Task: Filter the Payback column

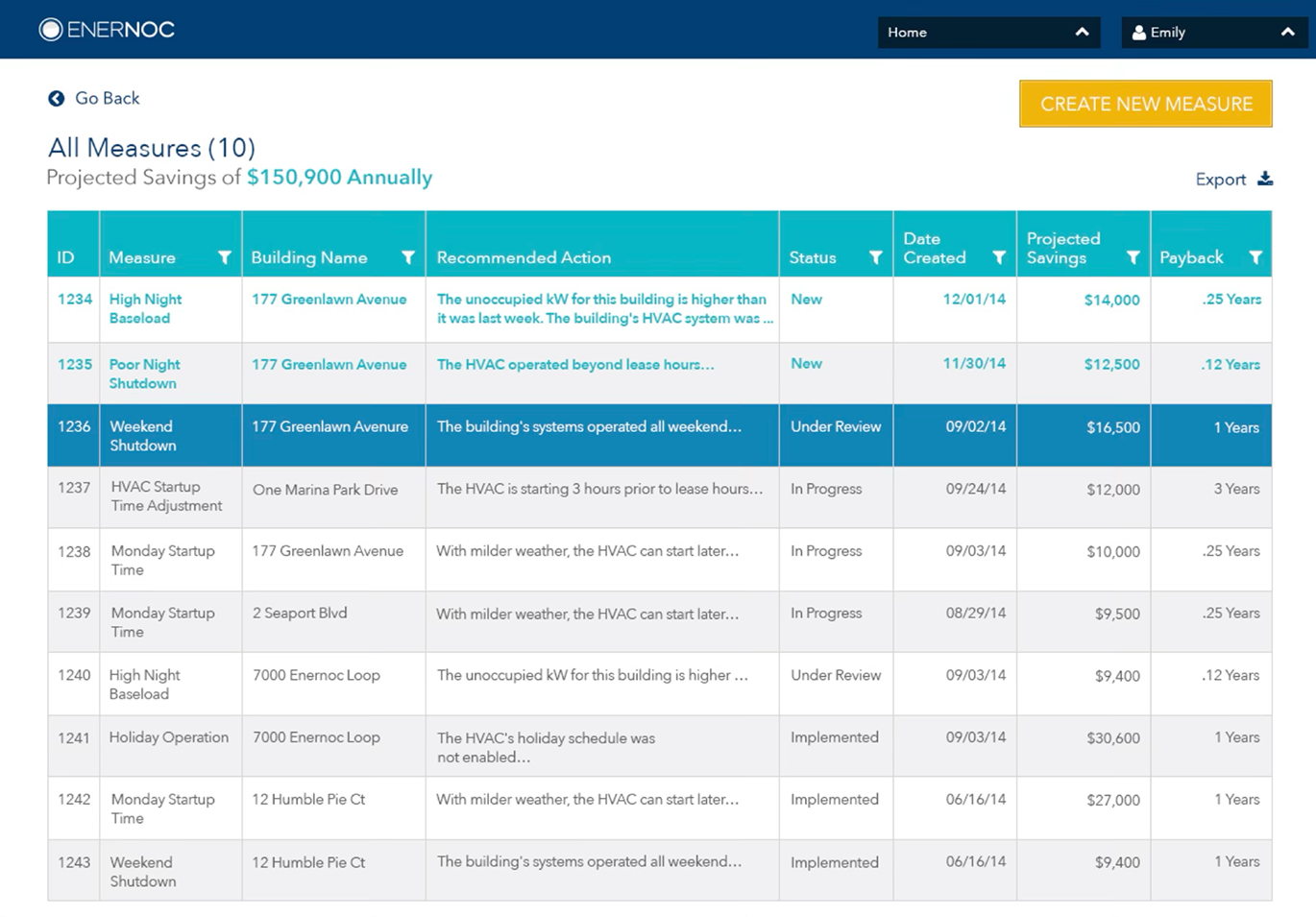Action: click(x=1255, y=257)
